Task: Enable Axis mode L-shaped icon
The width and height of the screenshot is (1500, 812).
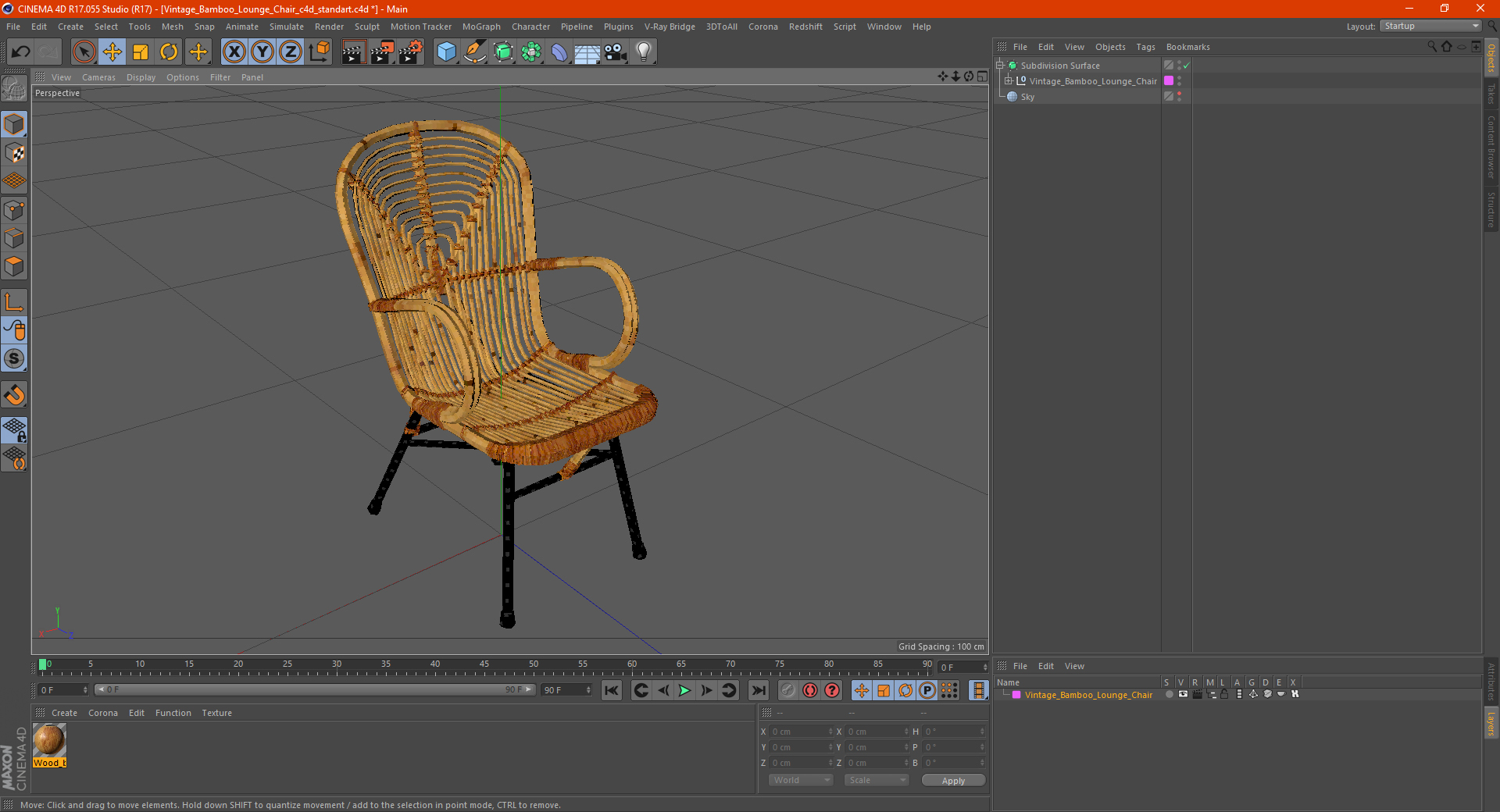Action: [x=14, y=302]
